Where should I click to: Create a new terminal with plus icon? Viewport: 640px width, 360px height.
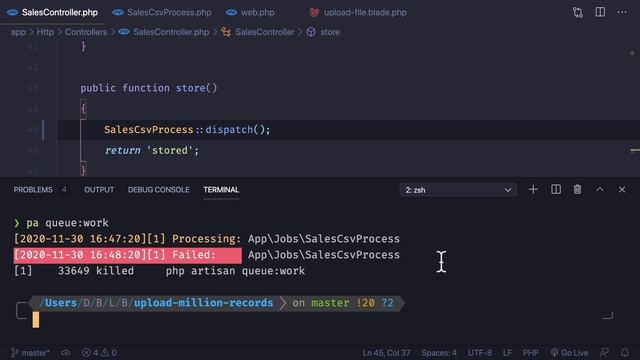[x=533, y=189]
